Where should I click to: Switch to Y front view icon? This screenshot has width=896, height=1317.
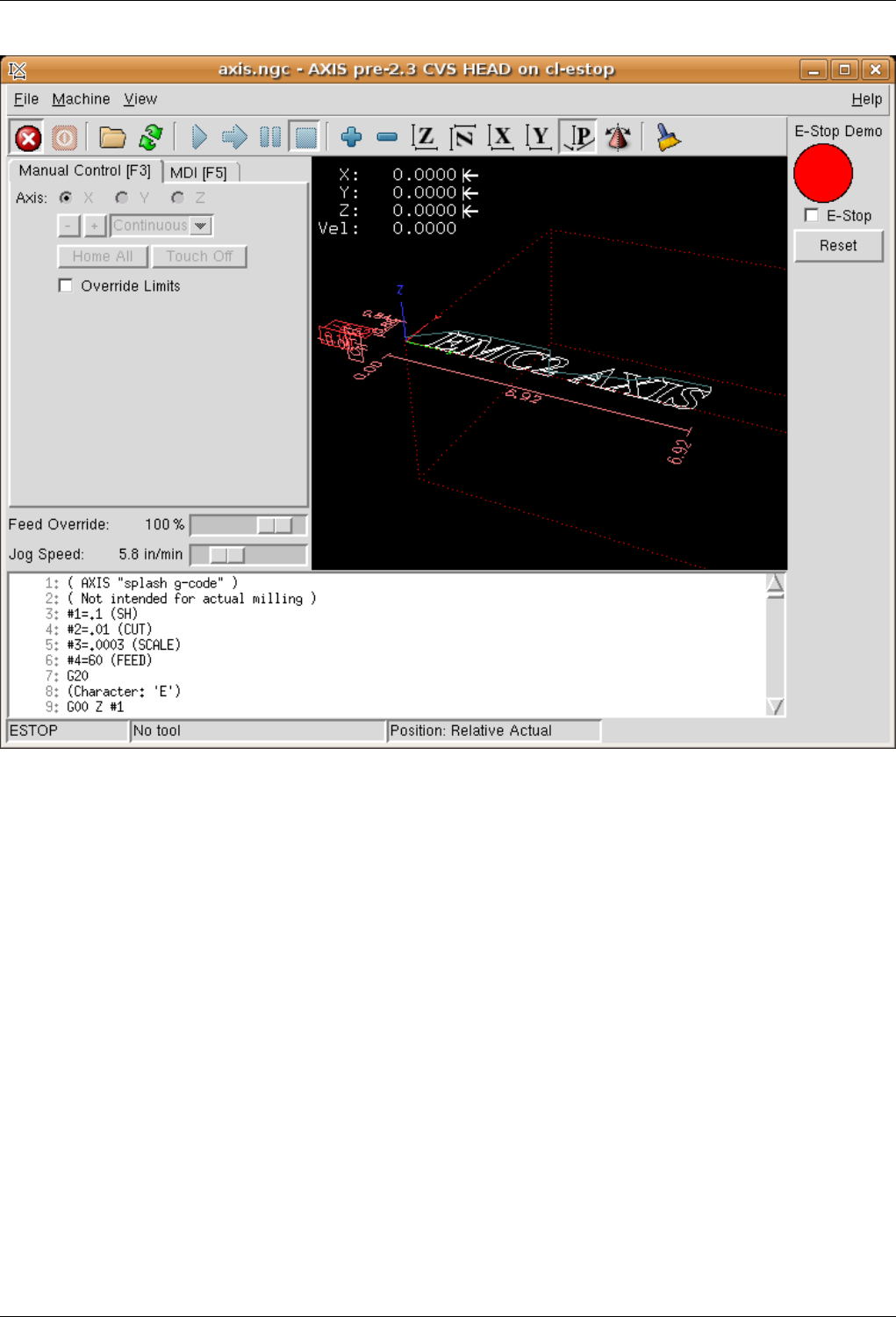[539, 137]
